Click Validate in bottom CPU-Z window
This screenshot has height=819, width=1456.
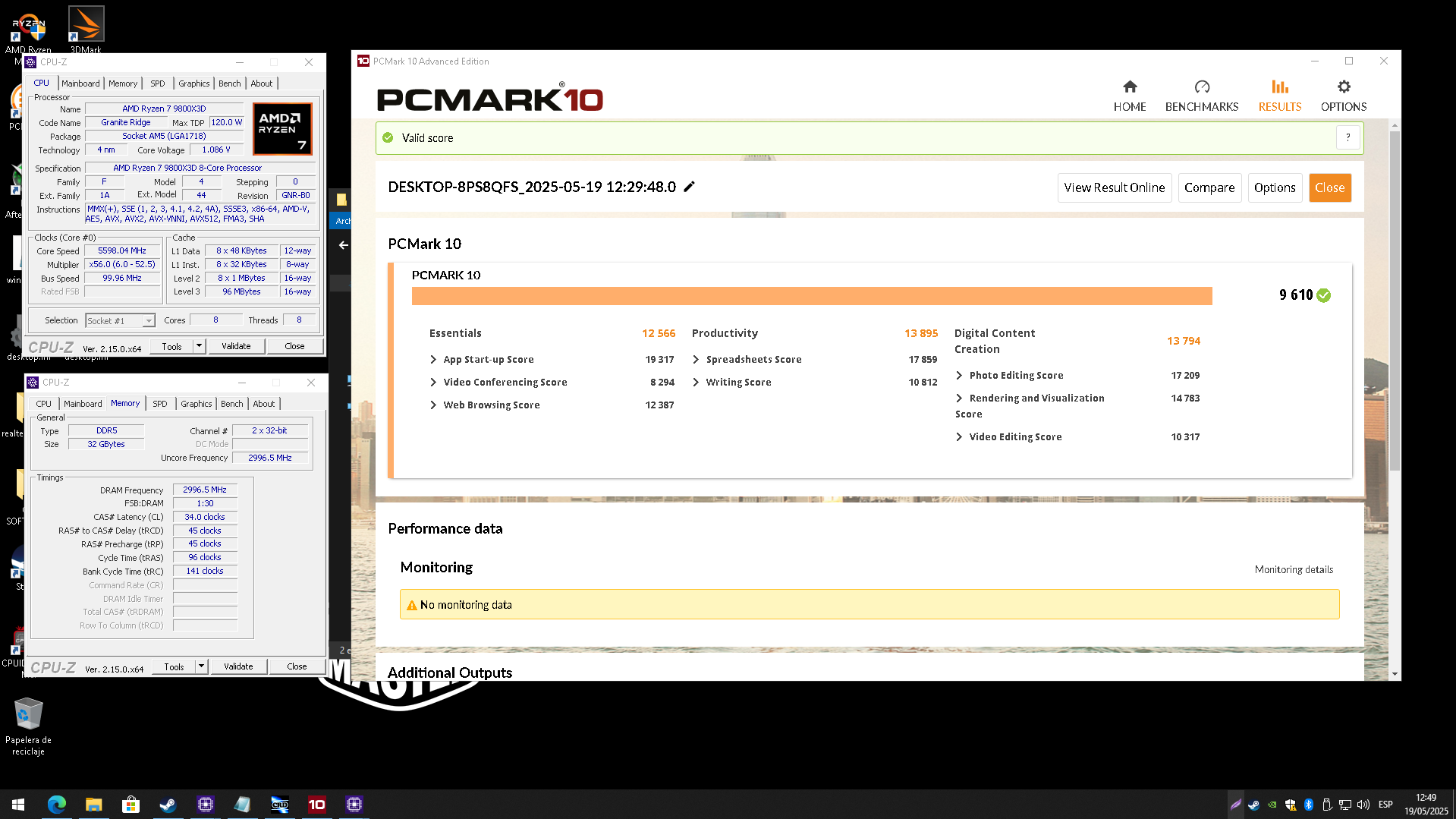(x=238, y=666)
